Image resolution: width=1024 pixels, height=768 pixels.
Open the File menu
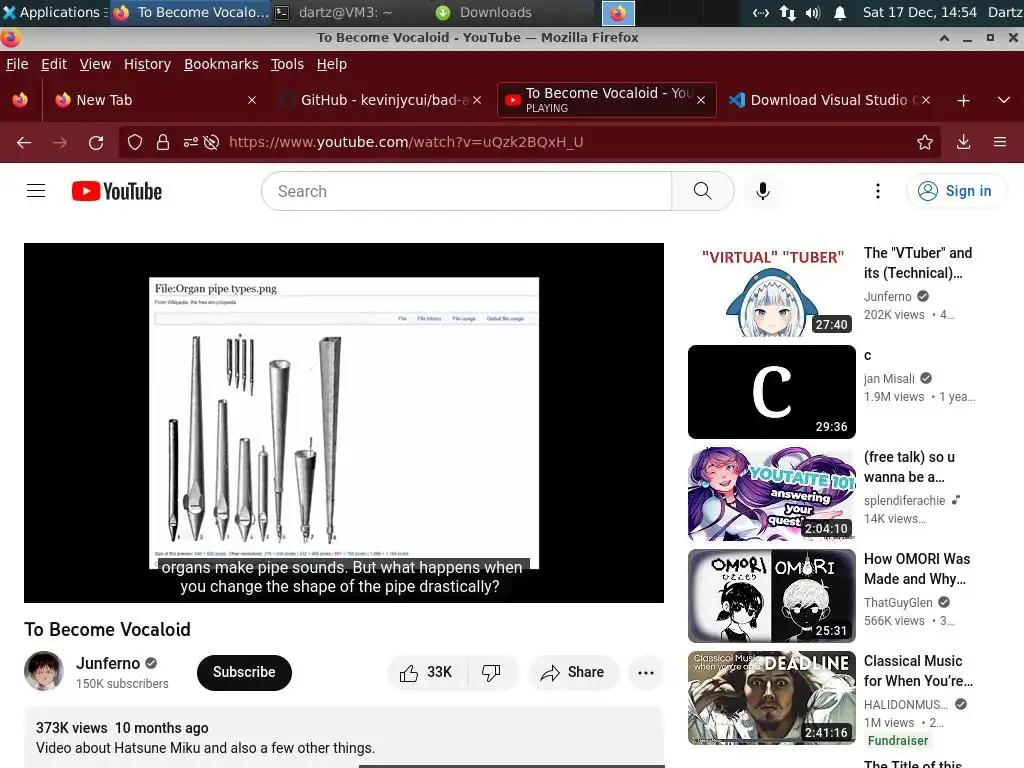(17, 64)
